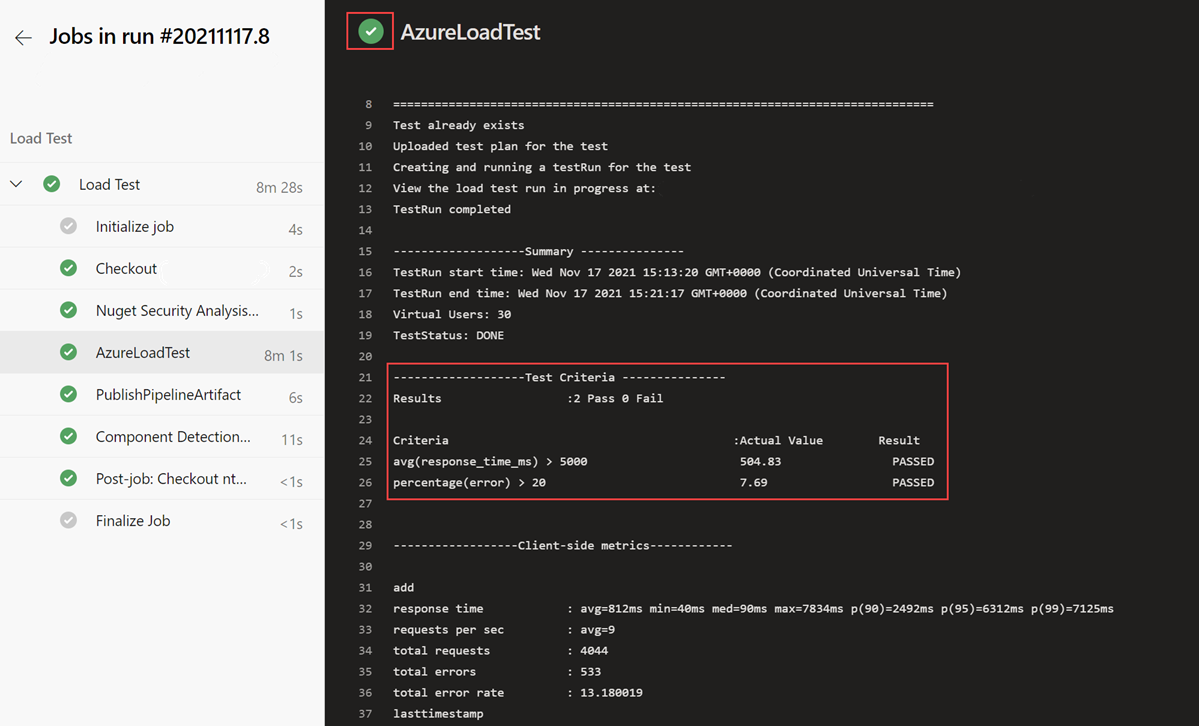Expand the AzureLoadTest step entry
This screenshot has width=1199, height=726.
coord(145,352)
